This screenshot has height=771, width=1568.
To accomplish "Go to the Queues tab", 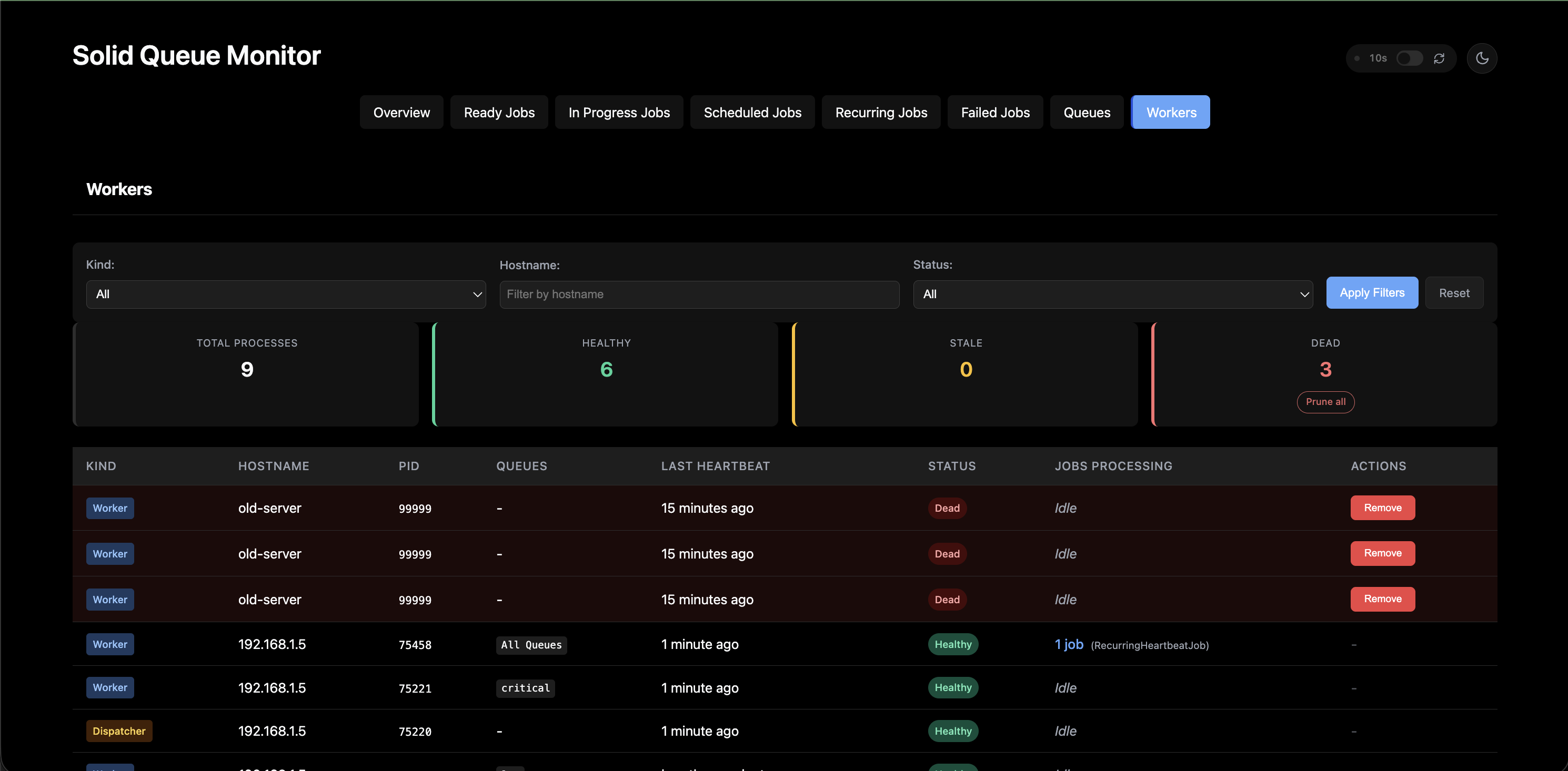I will click(1087, 113).
